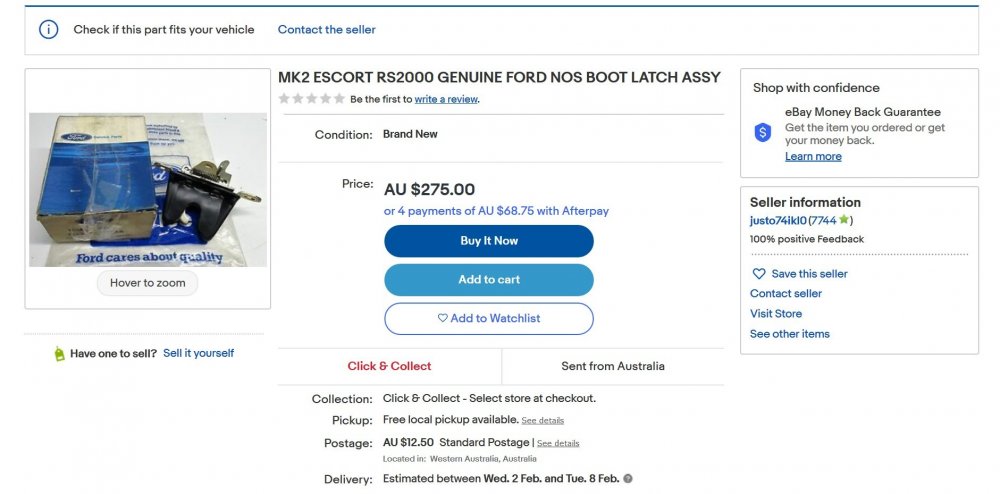Select the Click & Collect tab
This screenshot has width=1000, height=494.
coord(390,367)
